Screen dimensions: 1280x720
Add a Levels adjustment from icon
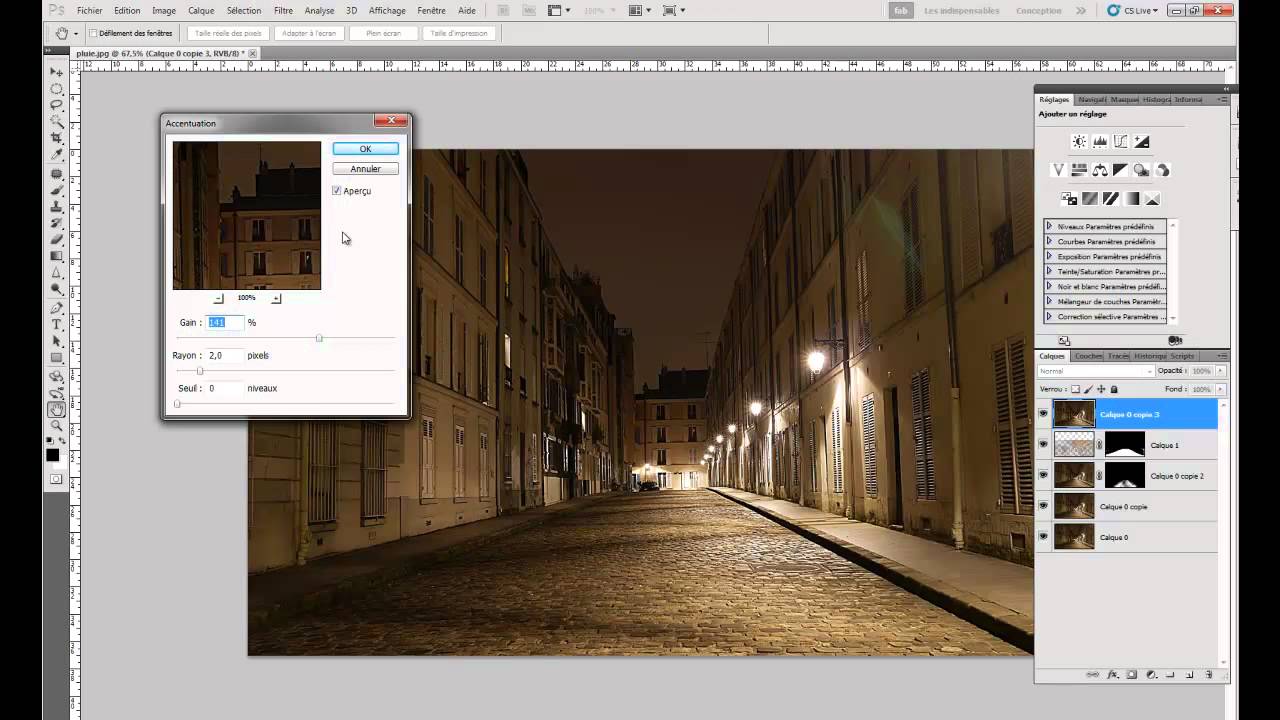tap(1100, 142)
